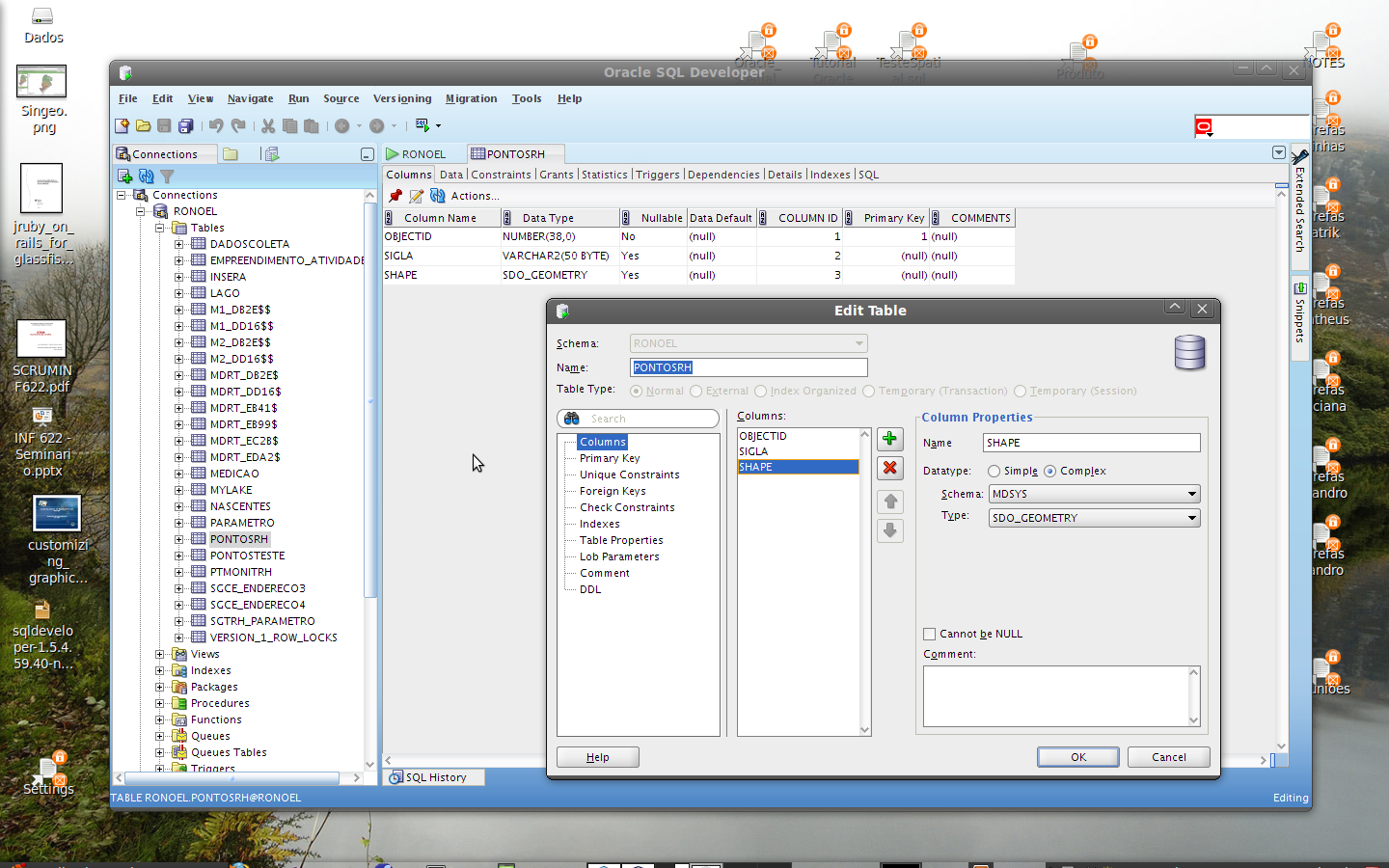The image size is (1389, 868).
Task: Apply filter in Connections panel
Action: pos(167,176)
